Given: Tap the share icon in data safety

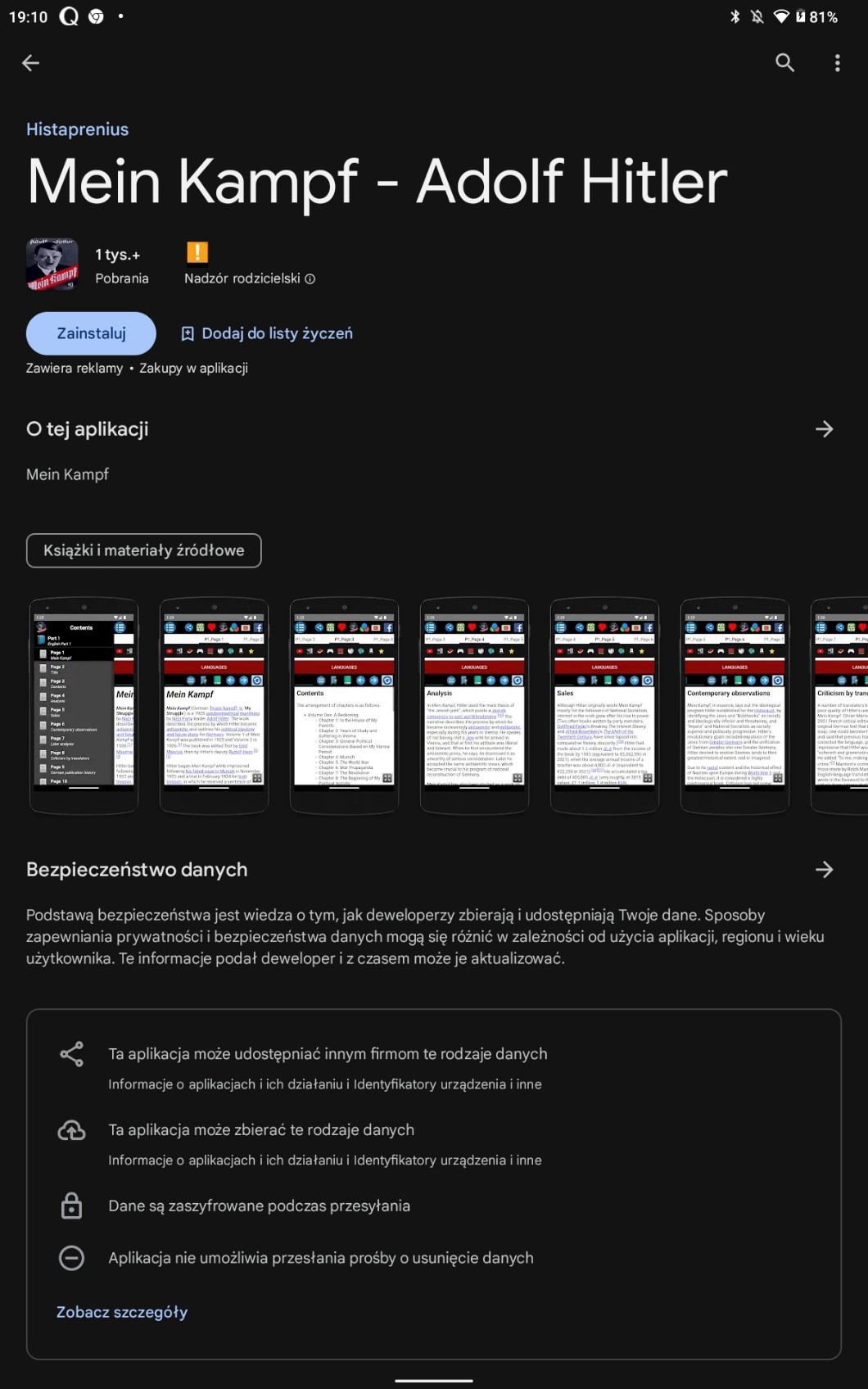Looking at the screenshot, I should 72,1054.
